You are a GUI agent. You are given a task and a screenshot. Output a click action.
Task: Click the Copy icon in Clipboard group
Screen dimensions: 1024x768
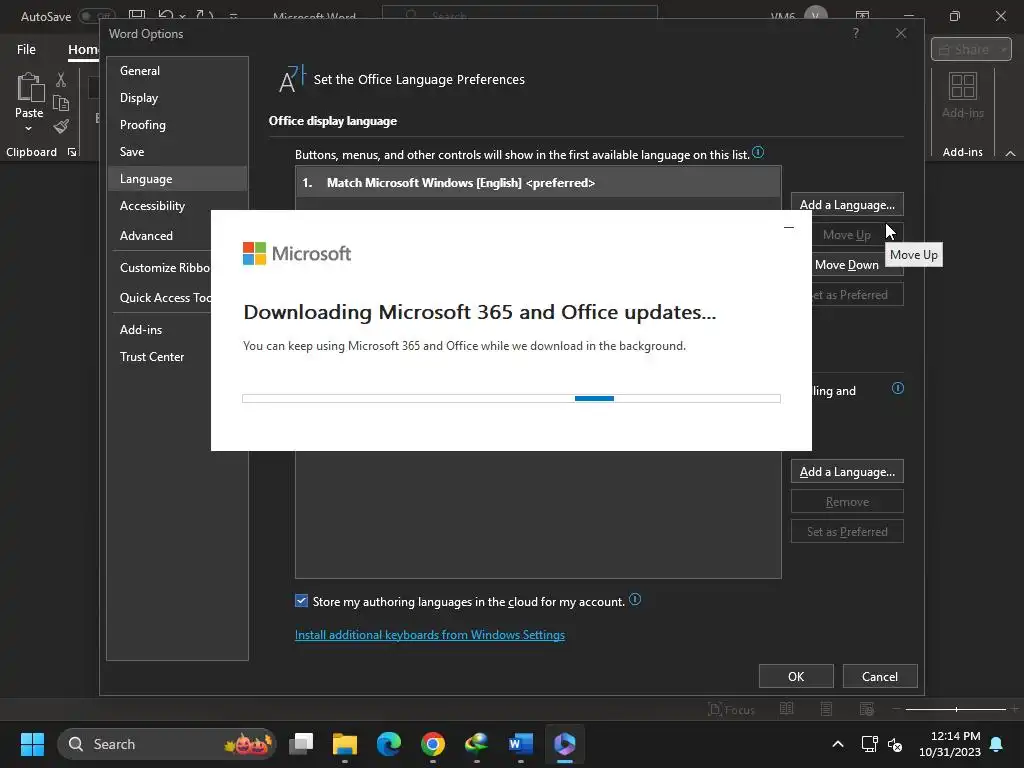point(61,103)
